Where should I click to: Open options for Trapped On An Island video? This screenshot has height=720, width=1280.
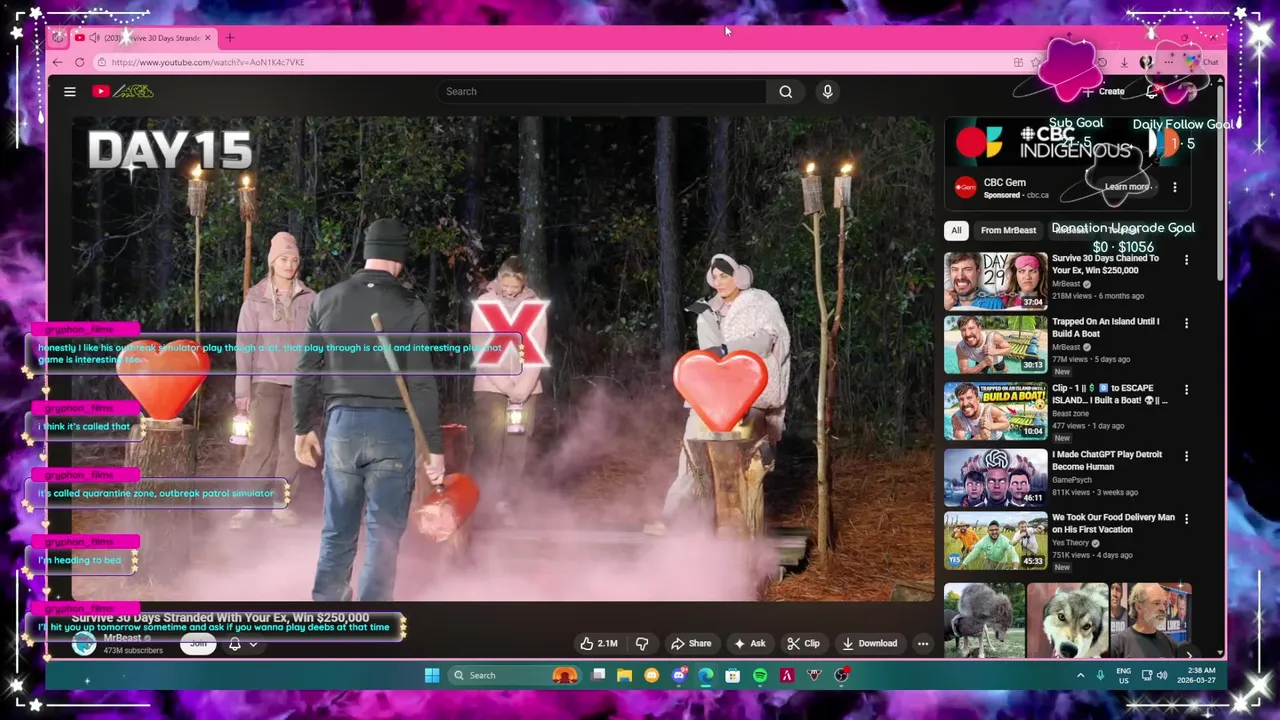tap(1187, 324)
